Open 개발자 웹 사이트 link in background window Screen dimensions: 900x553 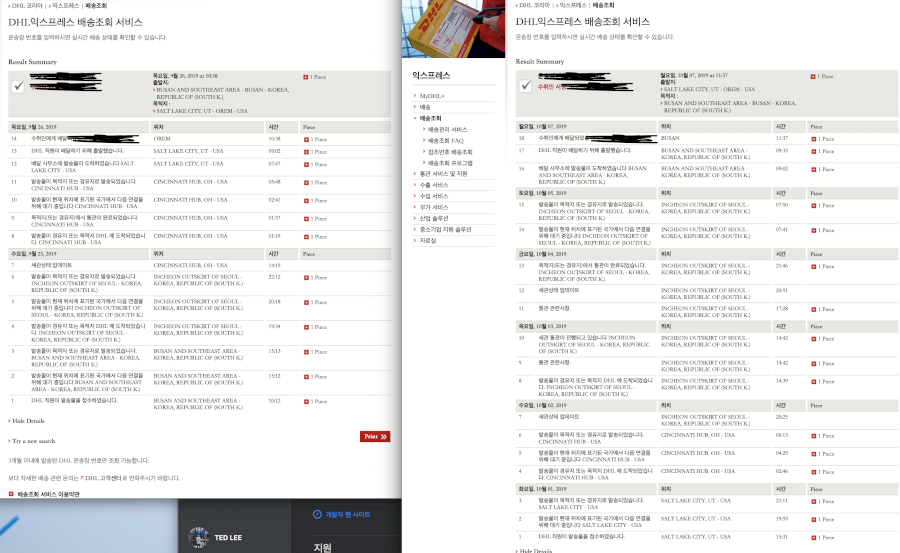[x=348, y=515]
